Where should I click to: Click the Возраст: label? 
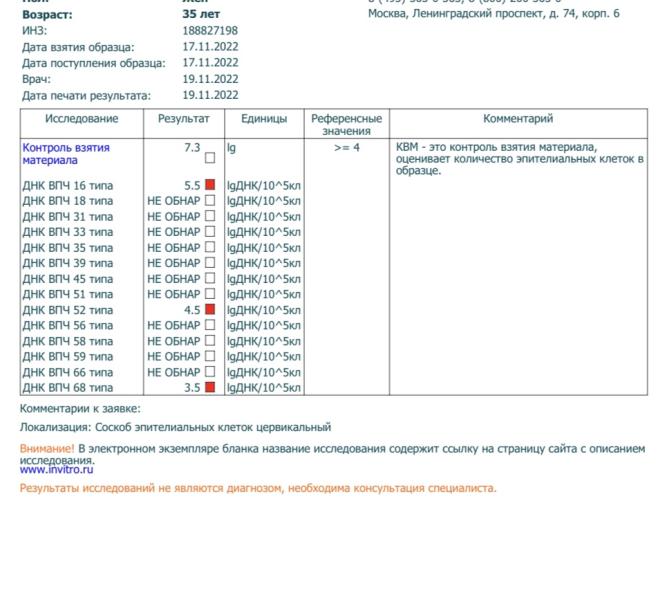tap(47, 14)
